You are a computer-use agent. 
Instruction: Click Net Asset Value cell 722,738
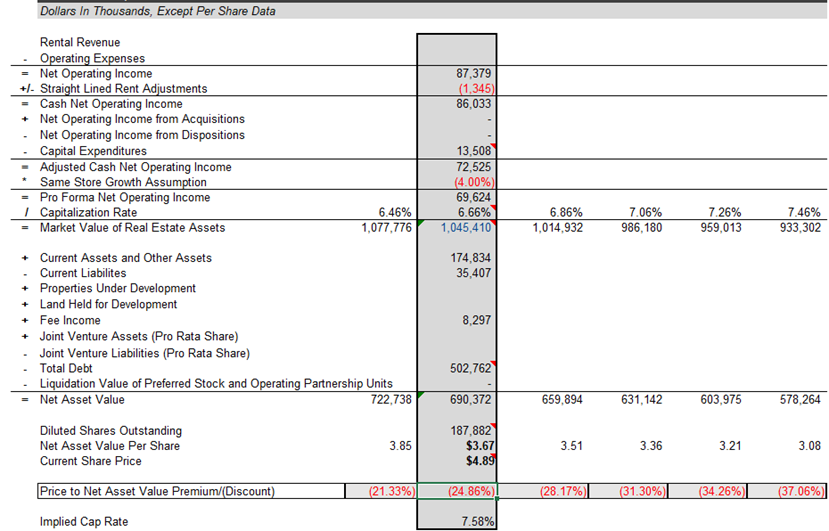click(391, 400)
